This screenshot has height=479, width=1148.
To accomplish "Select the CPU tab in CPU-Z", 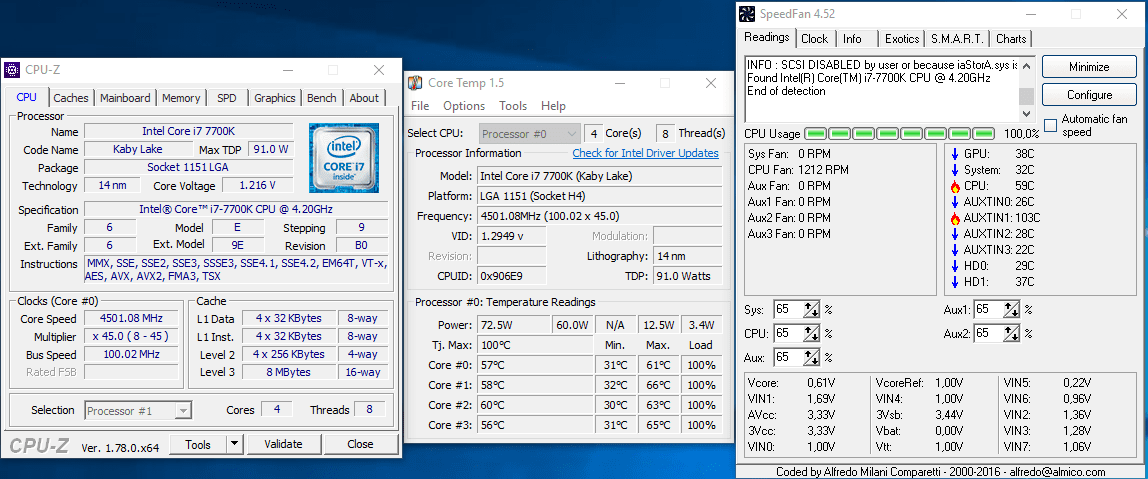I will click(x=26, y=97).
